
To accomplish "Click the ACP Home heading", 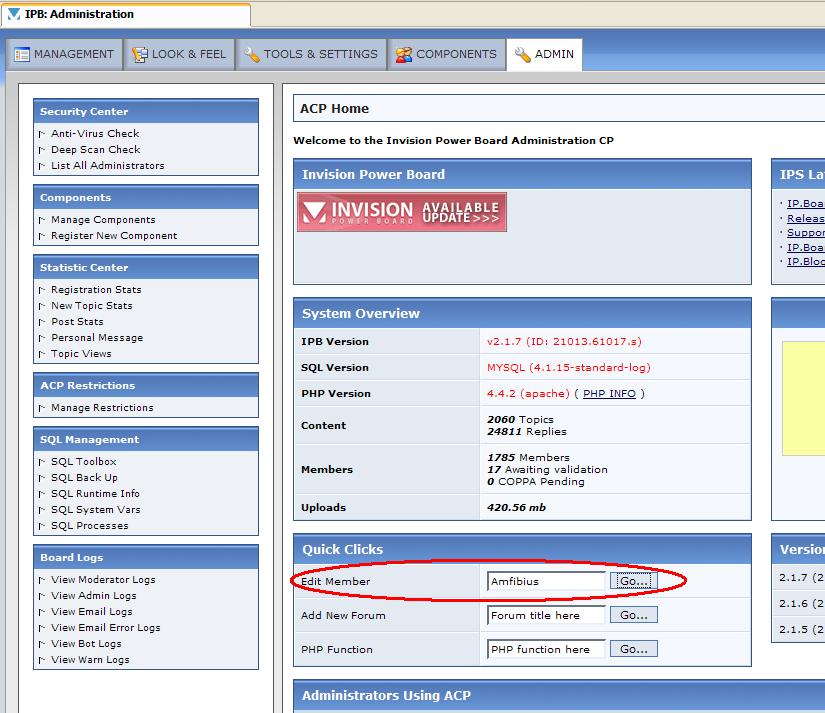I will [334, 108].
